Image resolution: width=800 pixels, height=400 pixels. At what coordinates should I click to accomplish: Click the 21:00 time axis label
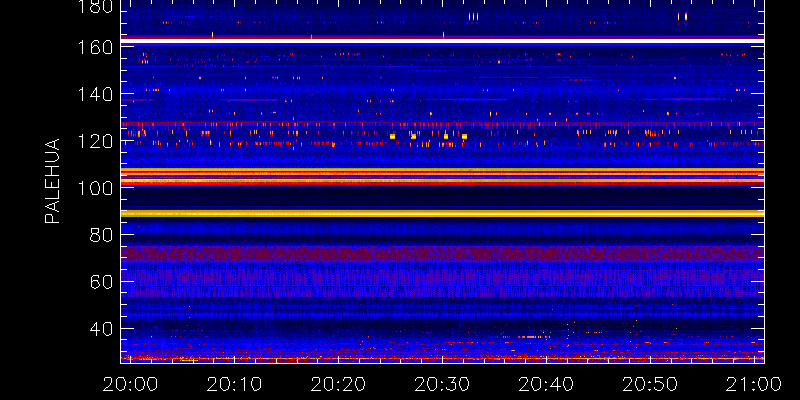click(754, 384)
